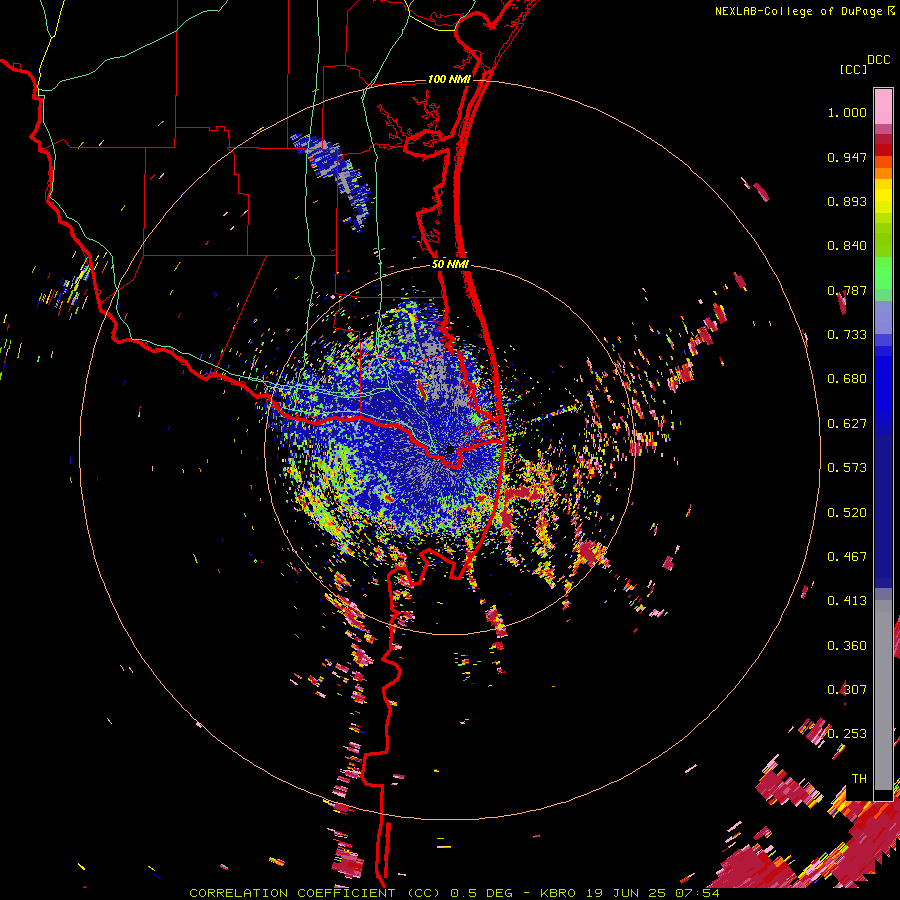Screen dimensions: 900x900
Task: Click the black KBRO radar site marker
Action: [450, 449]
